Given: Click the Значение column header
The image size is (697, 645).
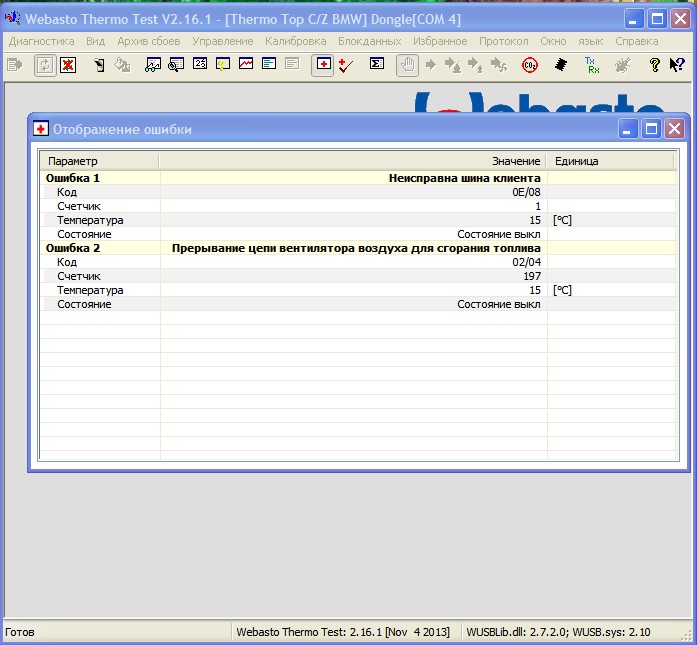Looking at the screenshot, I should click(x=353, y=161).
